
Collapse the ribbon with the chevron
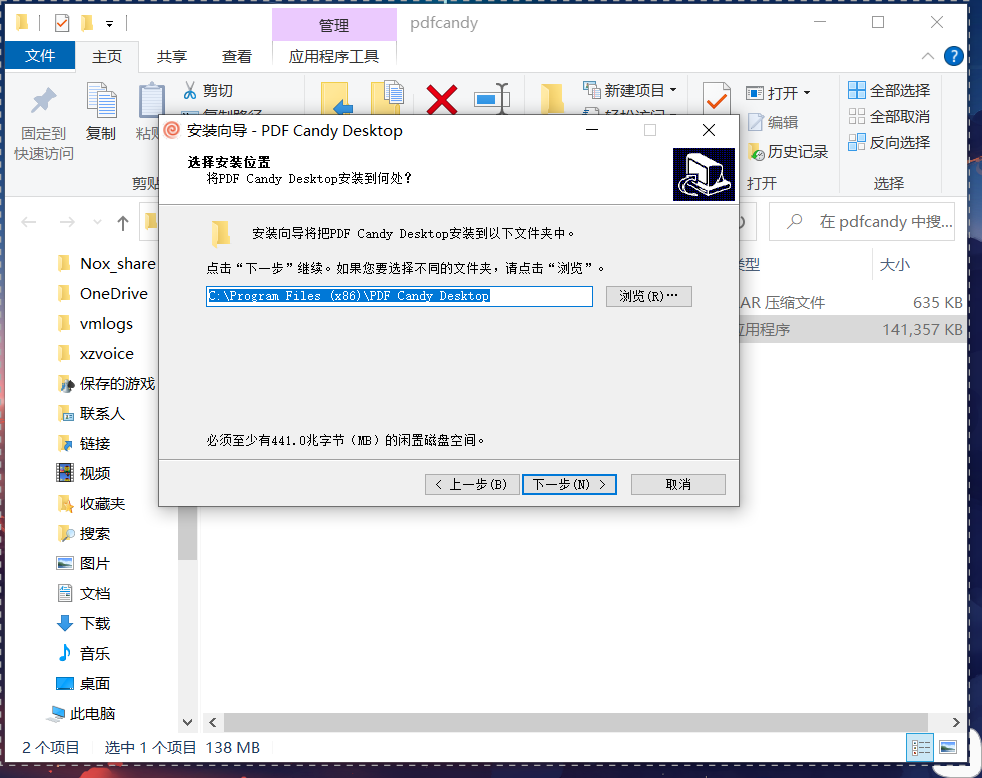pyautogui.click(x=928, y=56)
